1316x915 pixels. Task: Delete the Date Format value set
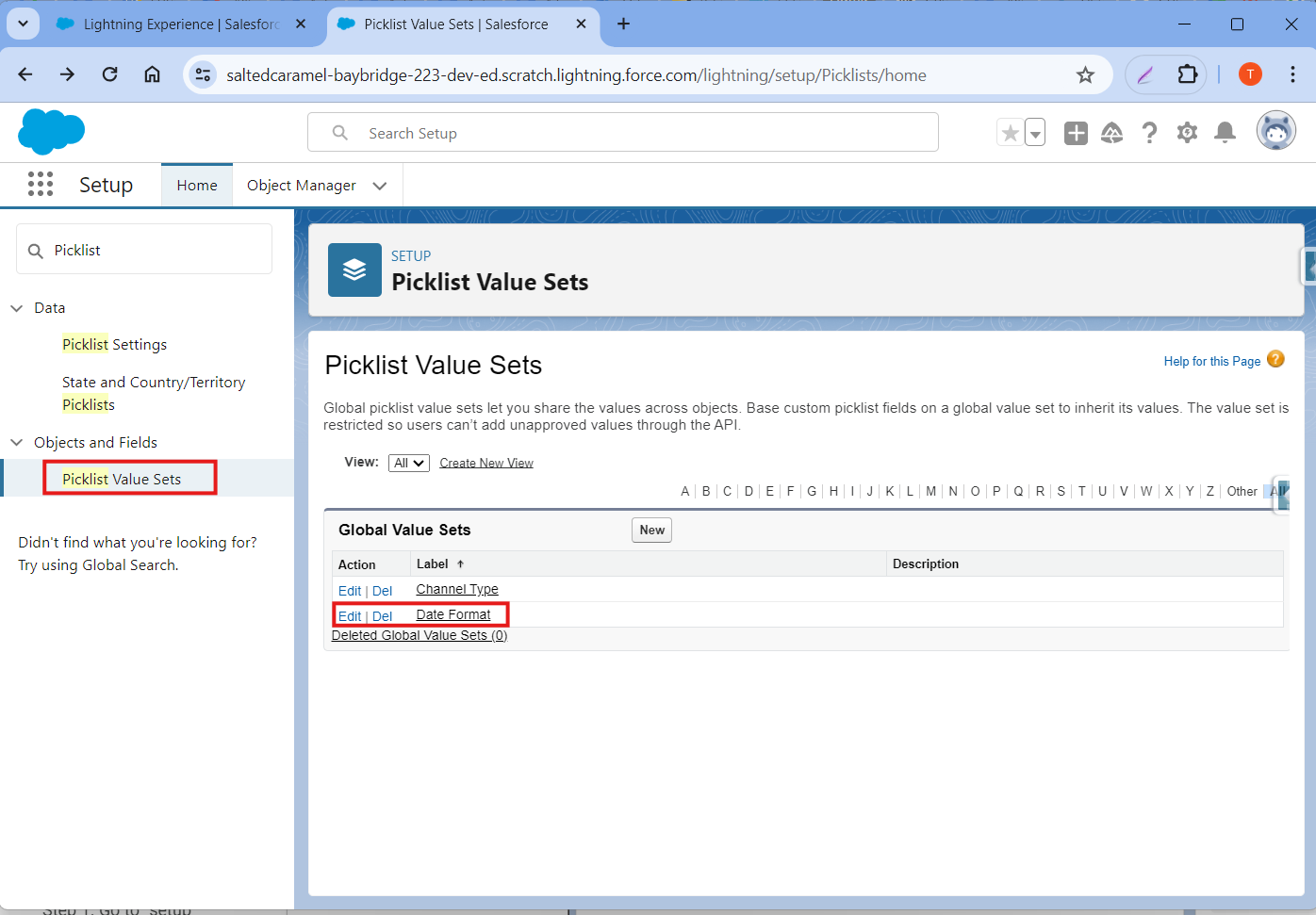click(382, 616)
